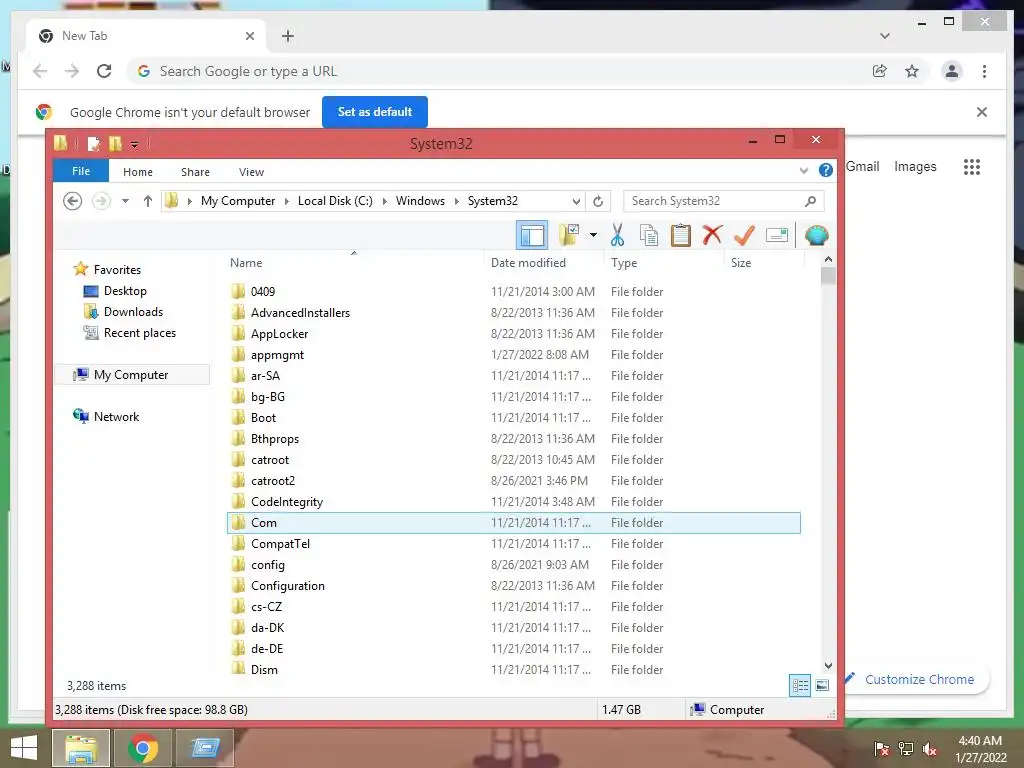Open Windows Start button

pos(24,748)
